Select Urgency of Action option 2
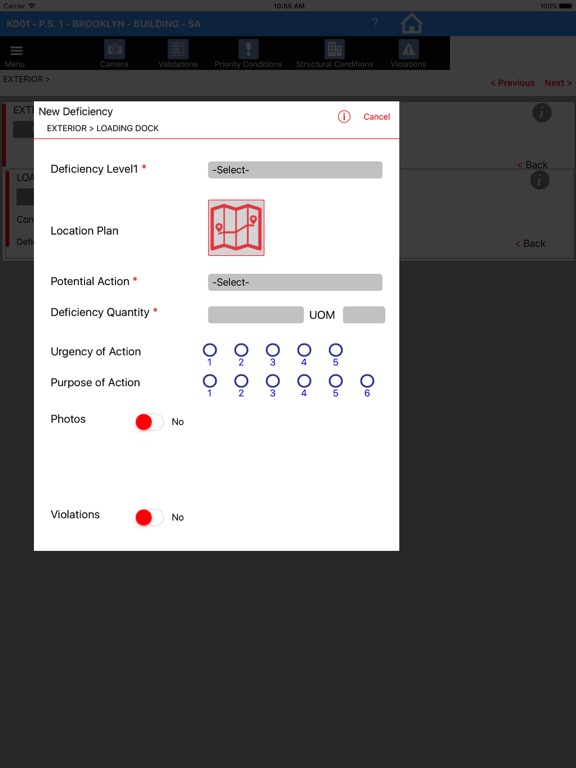576x768 pixels. pyautogui.click(x=241, y=350)
